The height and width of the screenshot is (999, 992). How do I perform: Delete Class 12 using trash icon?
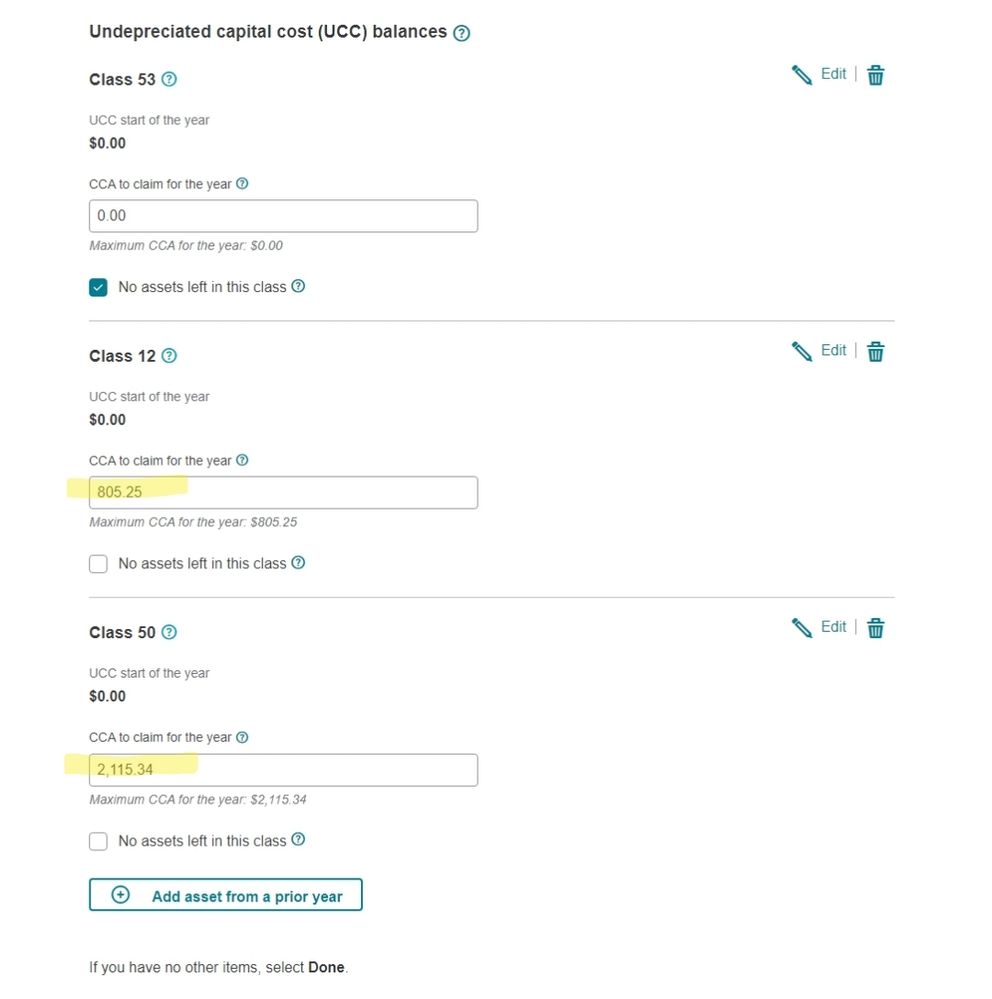(876, 351)
